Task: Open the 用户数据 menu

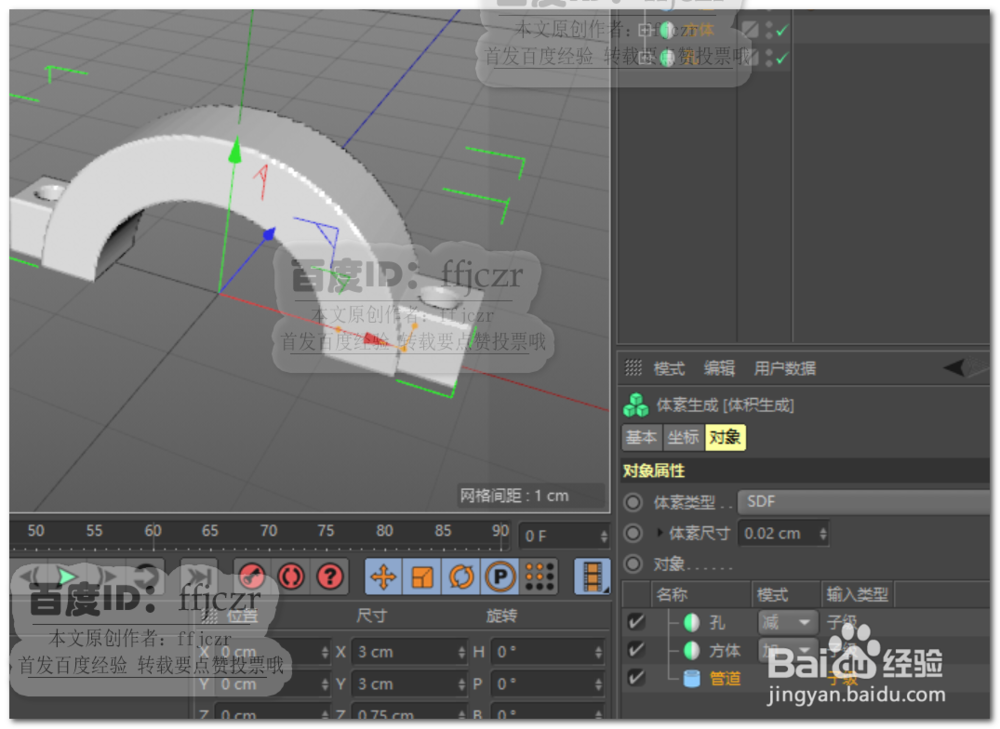Action: [784, 368]
